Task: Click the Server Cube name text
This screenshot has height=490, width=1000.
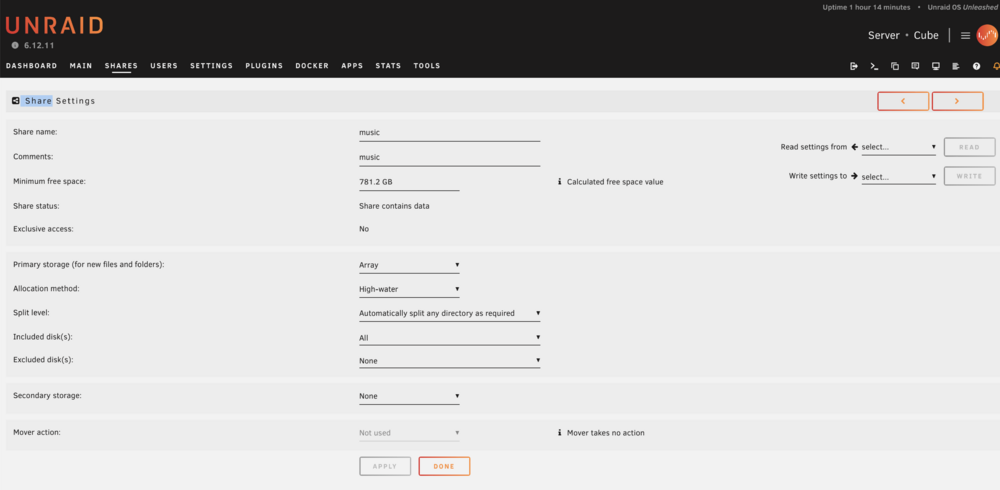Action: (x=903, y=36)
